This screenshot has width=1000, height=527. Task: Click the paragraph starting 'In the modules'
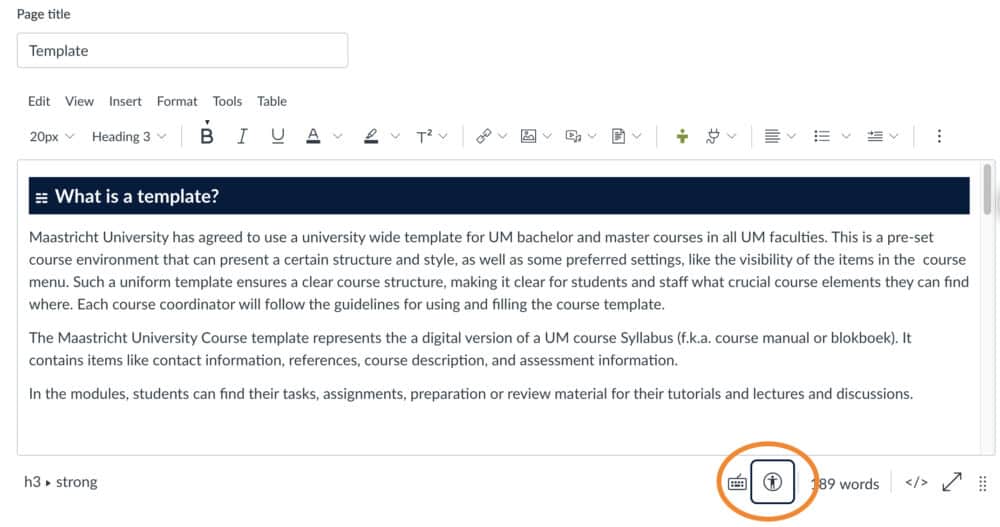(471, 394)
